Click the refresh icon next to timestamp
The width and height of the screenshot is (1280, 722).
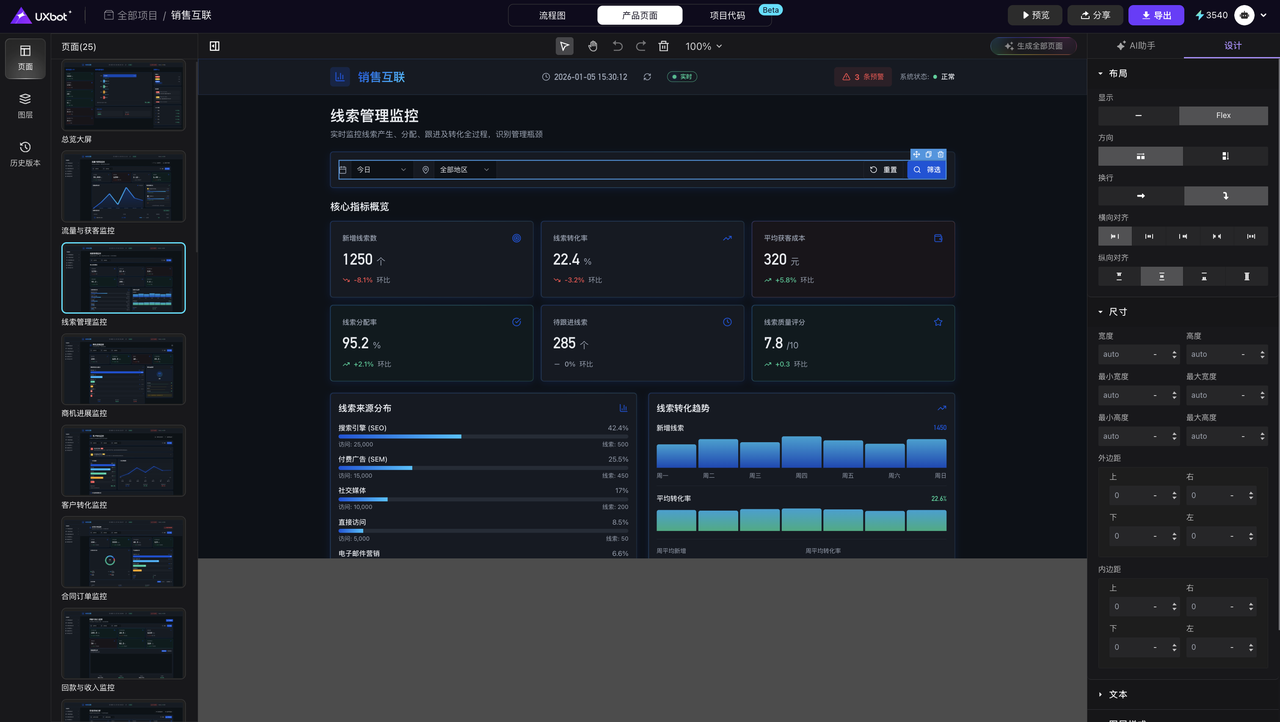[647, 77]
